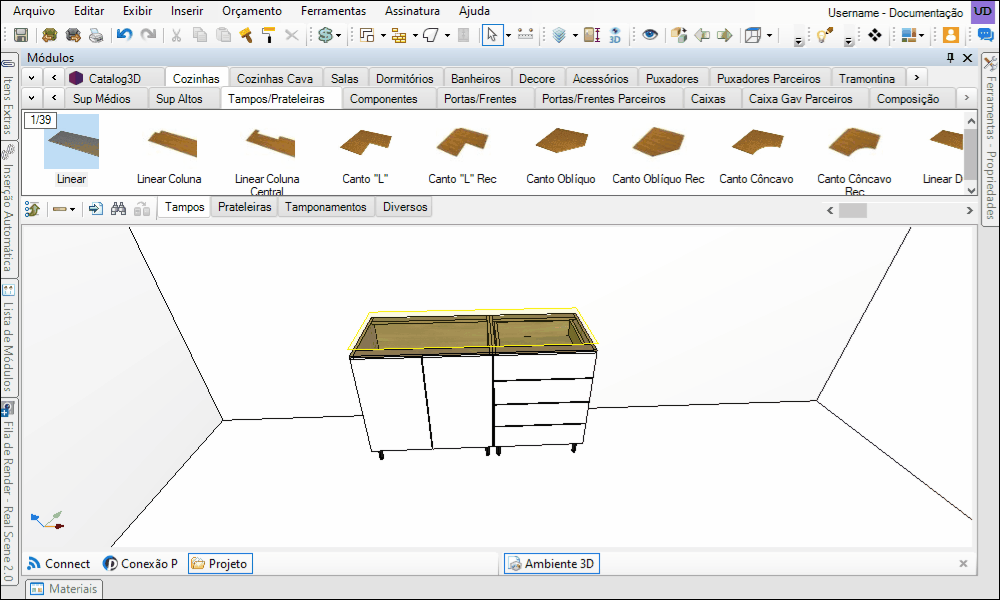This screenshot has width=1000, height=600.
Task: Open the Orçamento menu
Action: pyautogui.click(x=252, y=11)
